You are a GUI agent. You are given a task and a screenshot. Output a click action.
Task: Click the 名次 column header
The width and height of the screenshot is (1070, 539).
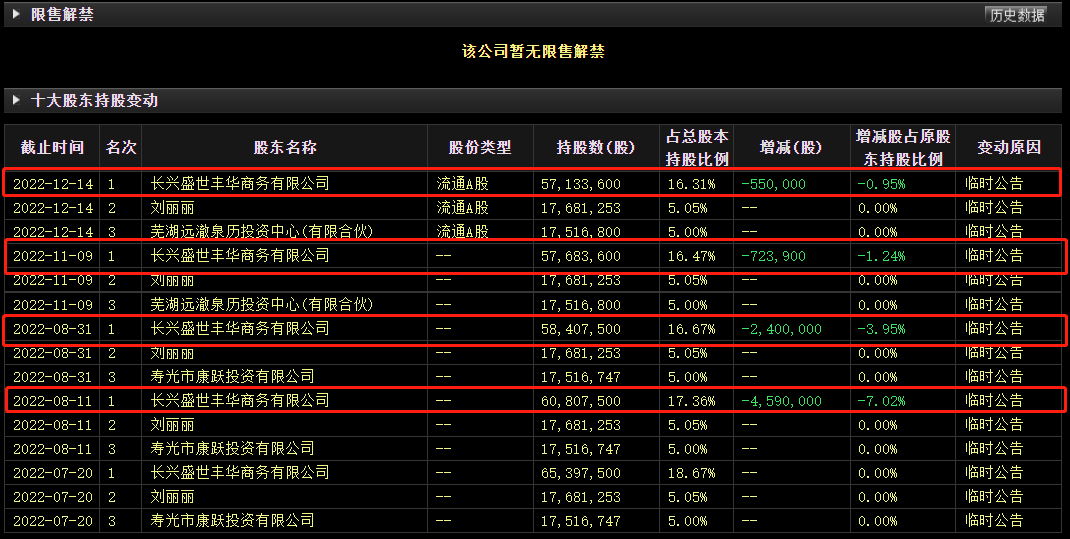coord(121,147)
